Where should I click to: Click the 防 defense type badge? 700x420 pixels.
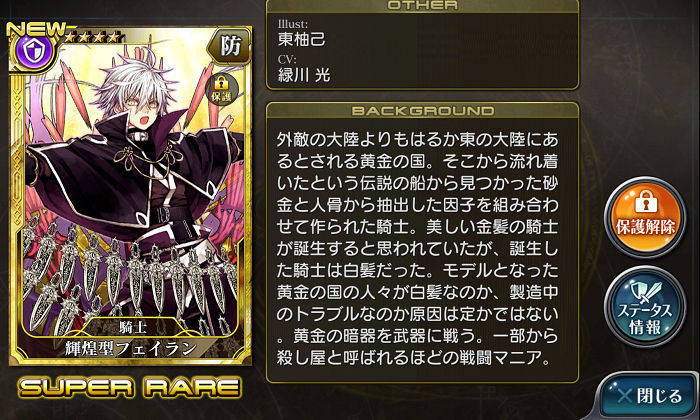(230, 46)
